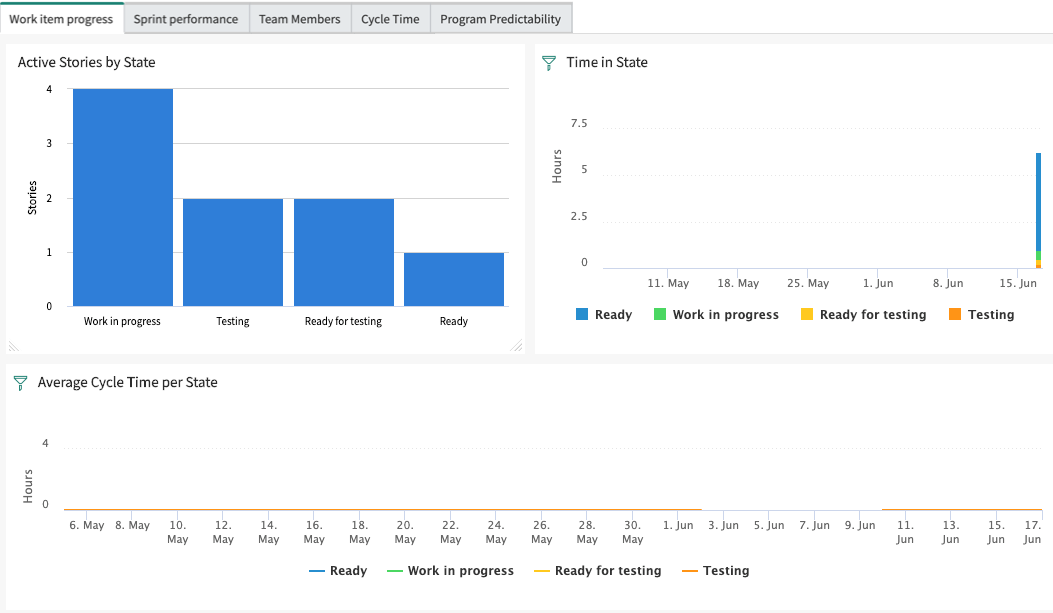Click the '1. Jun' axis label in Time in State
The width and height of the screenshot is (1053, 613).
click(x=878, y=283)
